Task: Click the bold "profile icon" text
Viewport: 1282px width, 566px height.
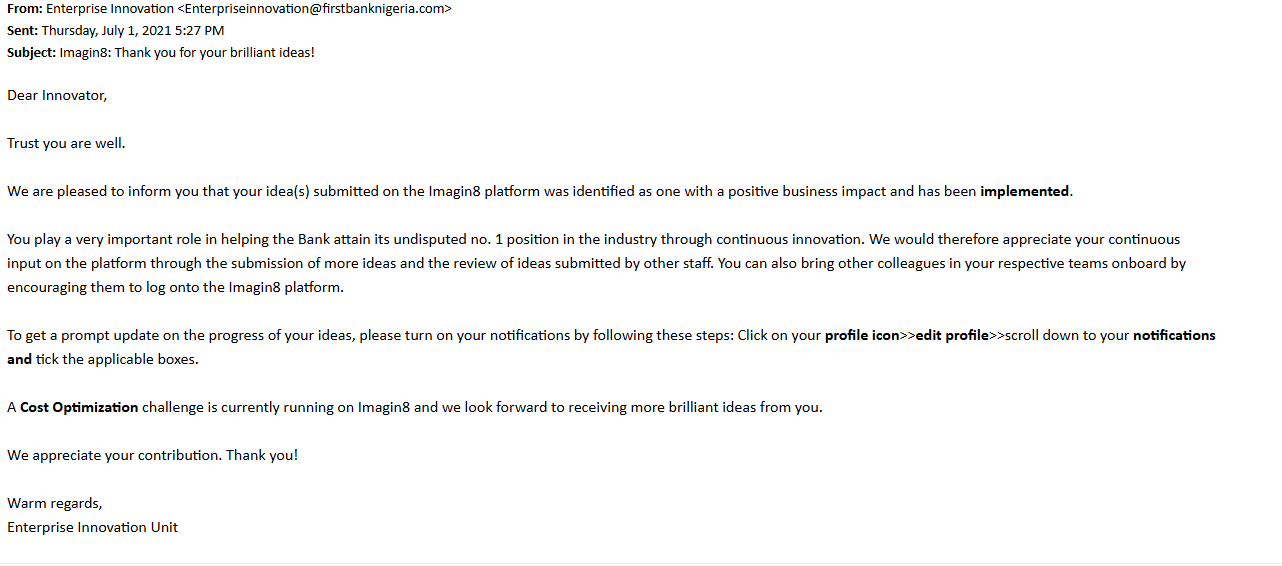Action: [862, 335]
